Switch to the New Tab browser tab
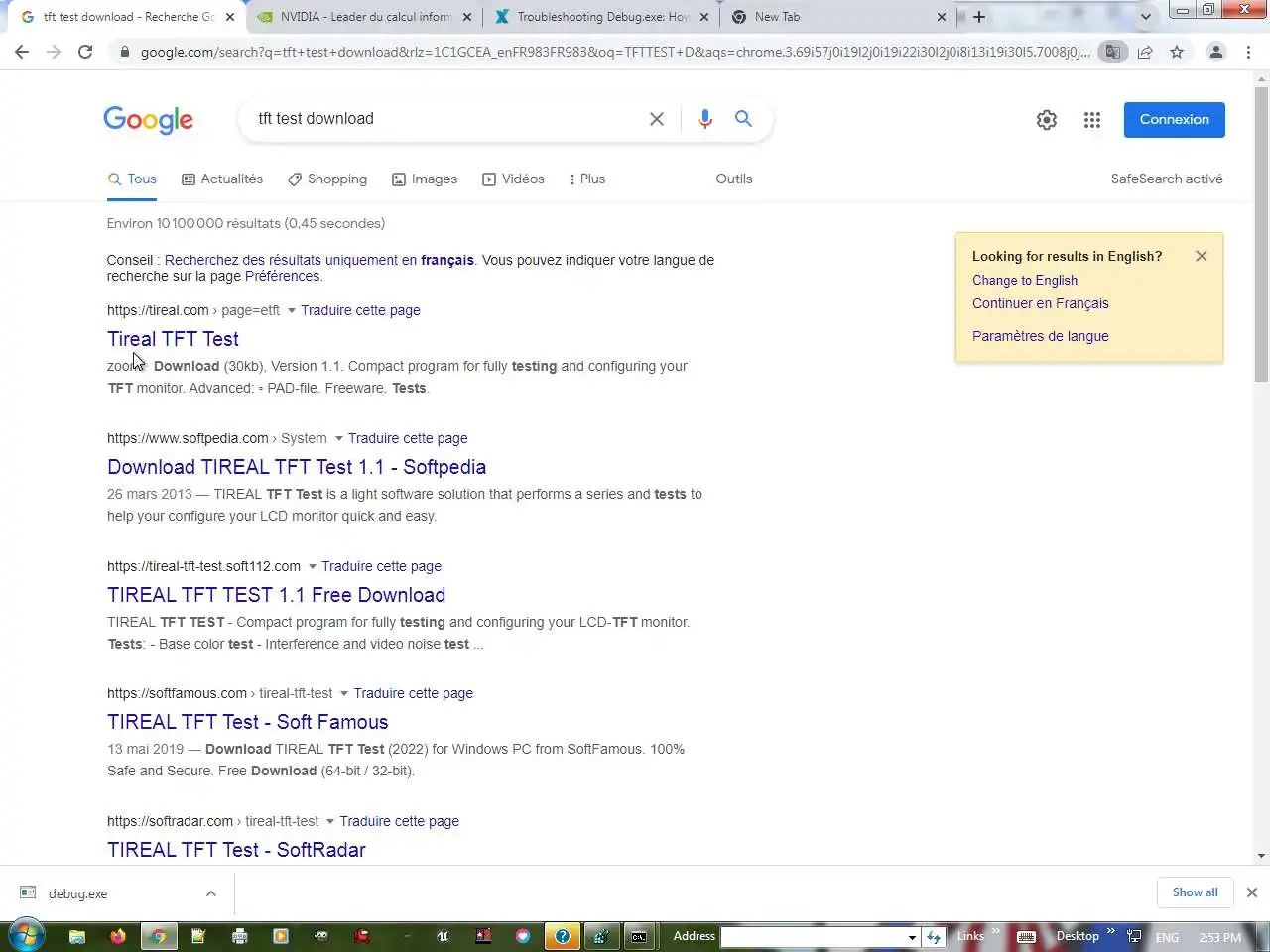The height and width of the screenshot is (952, 1270). point(838,17)
